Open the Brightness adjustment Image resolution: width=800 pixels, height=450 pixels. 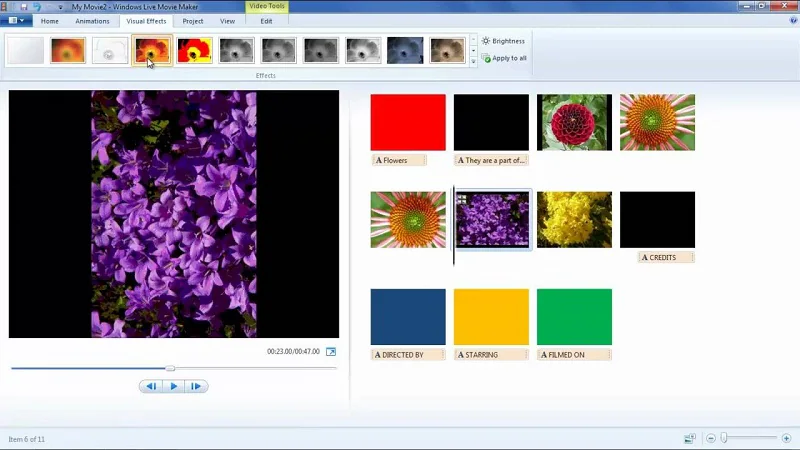[x=503, y=41]
